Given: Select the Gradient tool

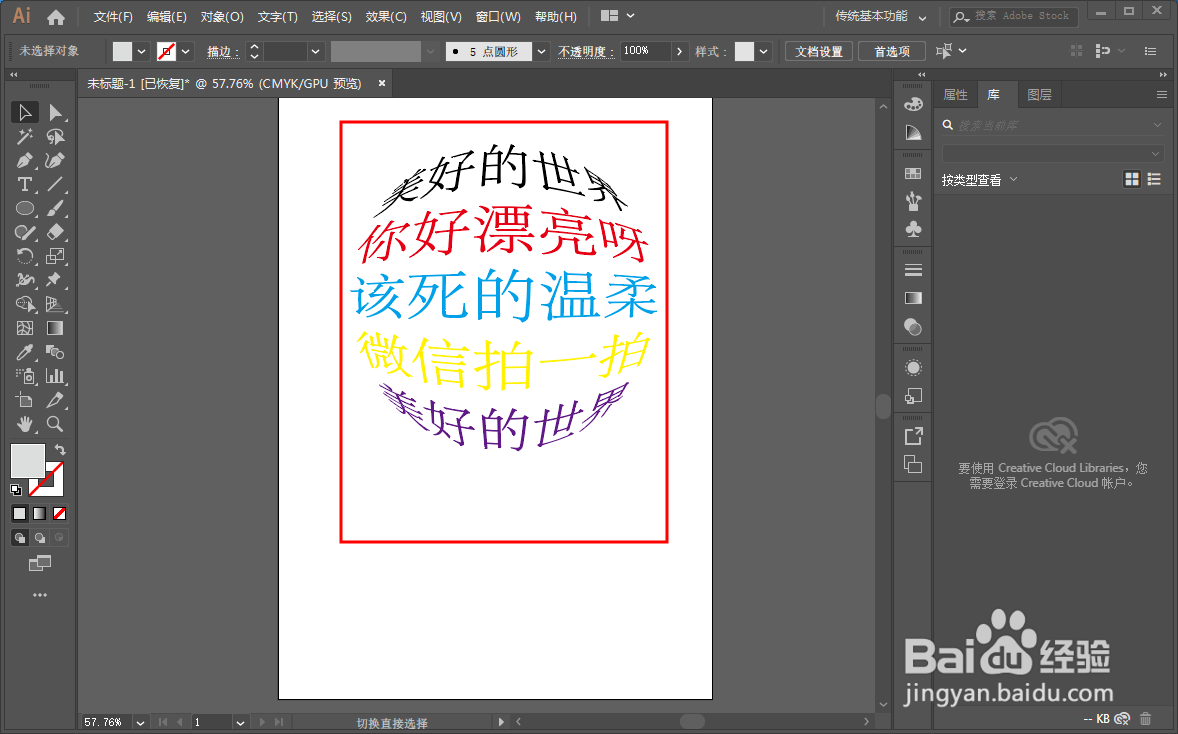Looking at the screenshot, I should [56, 328].
